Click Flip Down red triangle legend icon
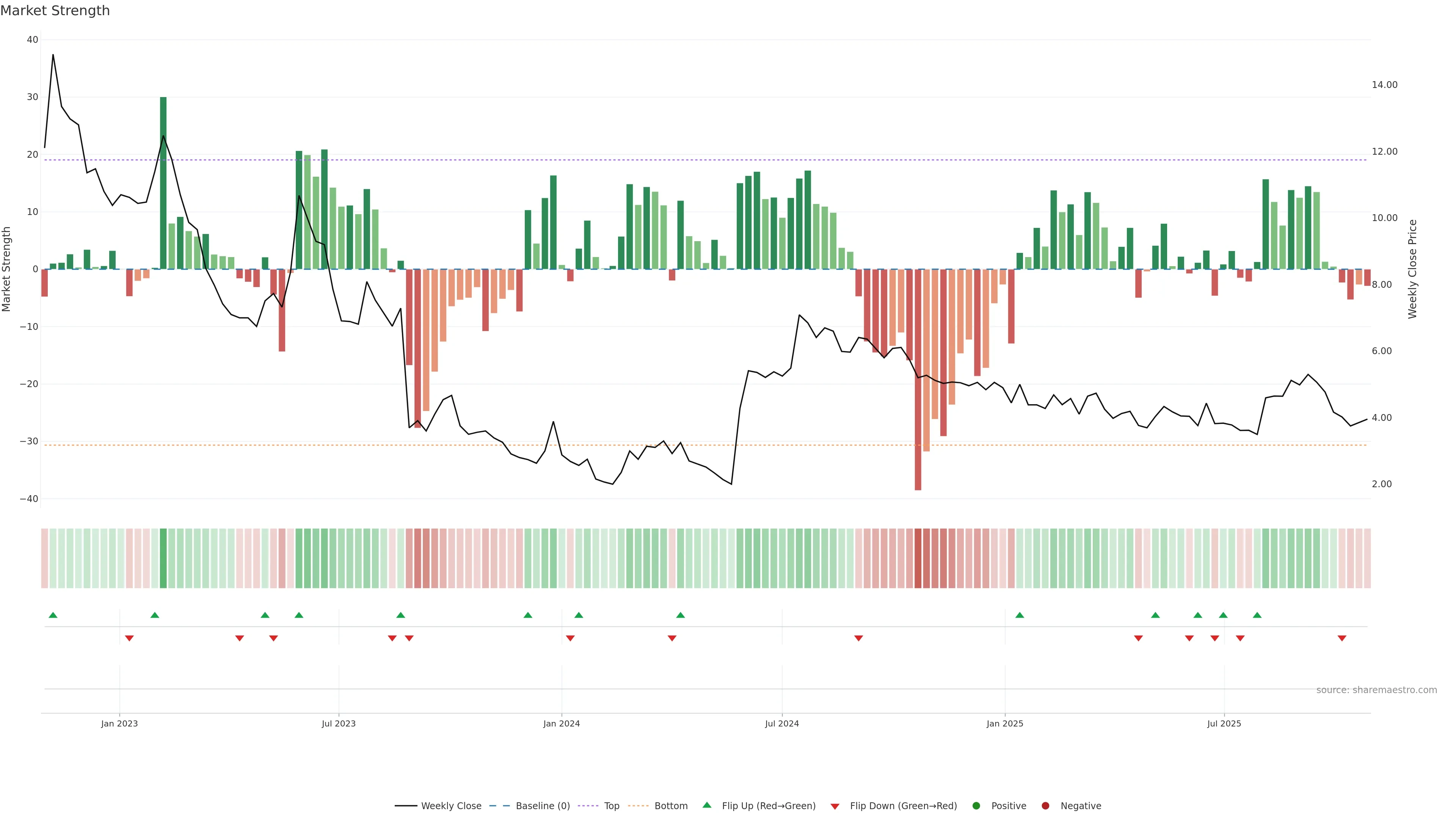Screen dimensions: 1456x819 point(835,806)
